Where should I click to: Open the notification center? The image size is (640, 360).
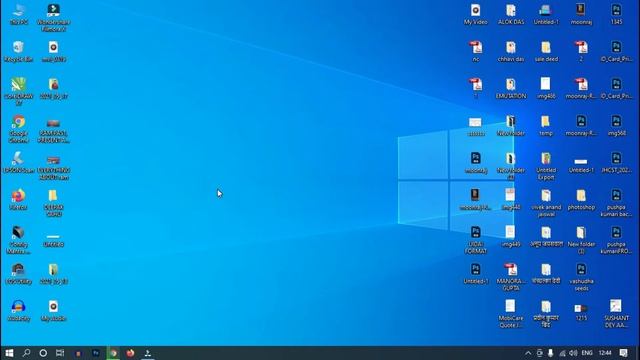point(623,353)
